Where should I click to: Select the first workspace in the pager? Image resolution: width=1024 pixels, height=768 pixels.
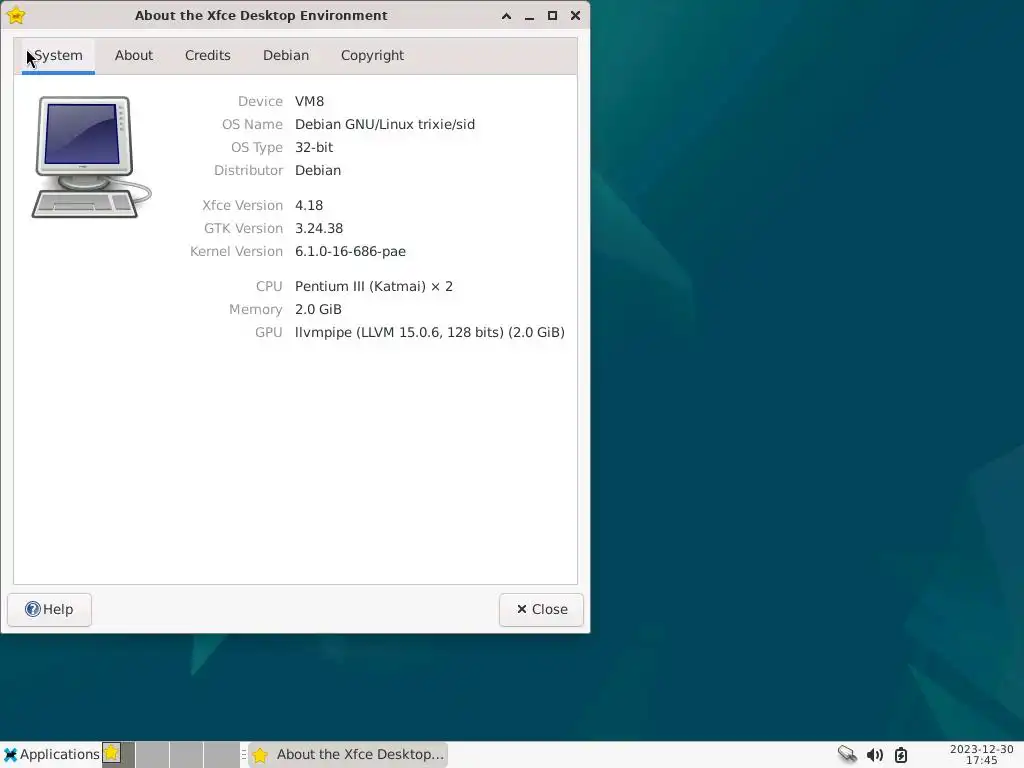coord(118,754)
